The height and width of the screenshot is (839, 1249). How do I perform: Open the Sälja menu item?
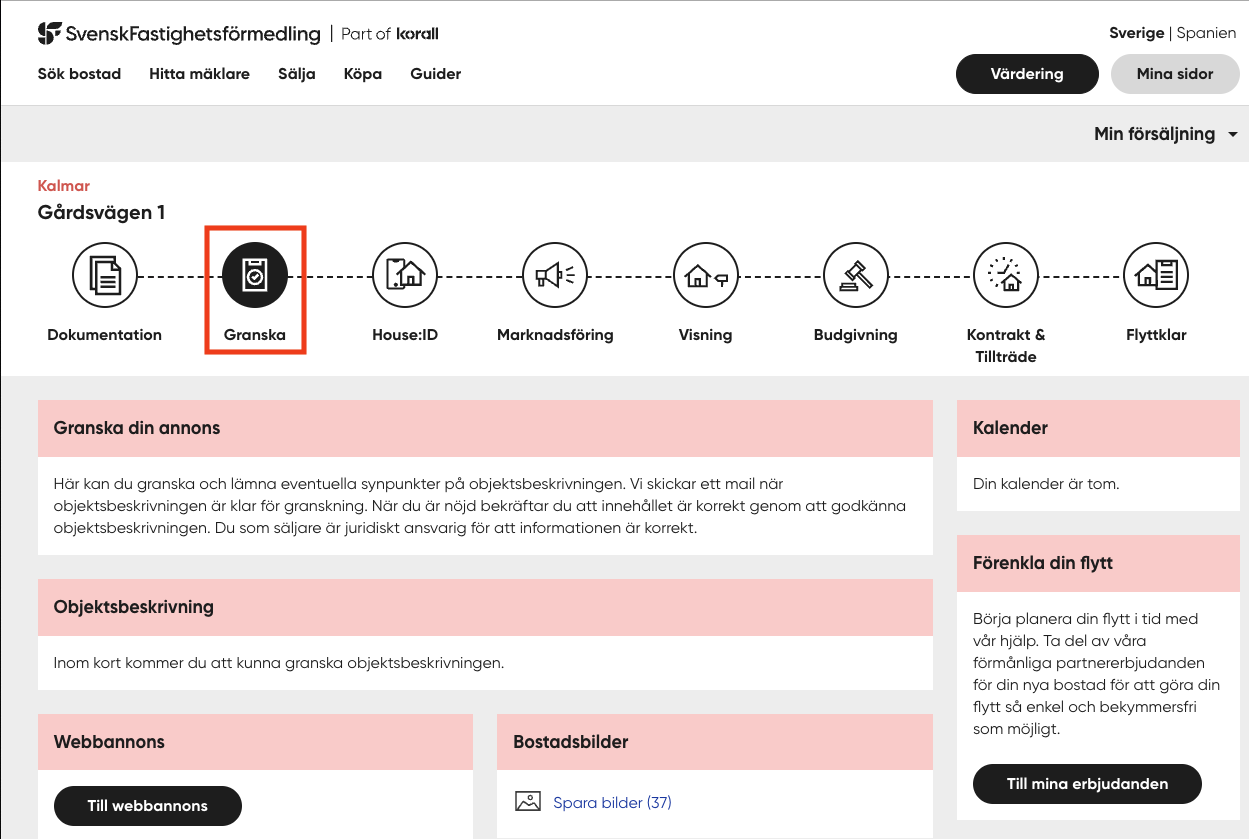[296, 74]
